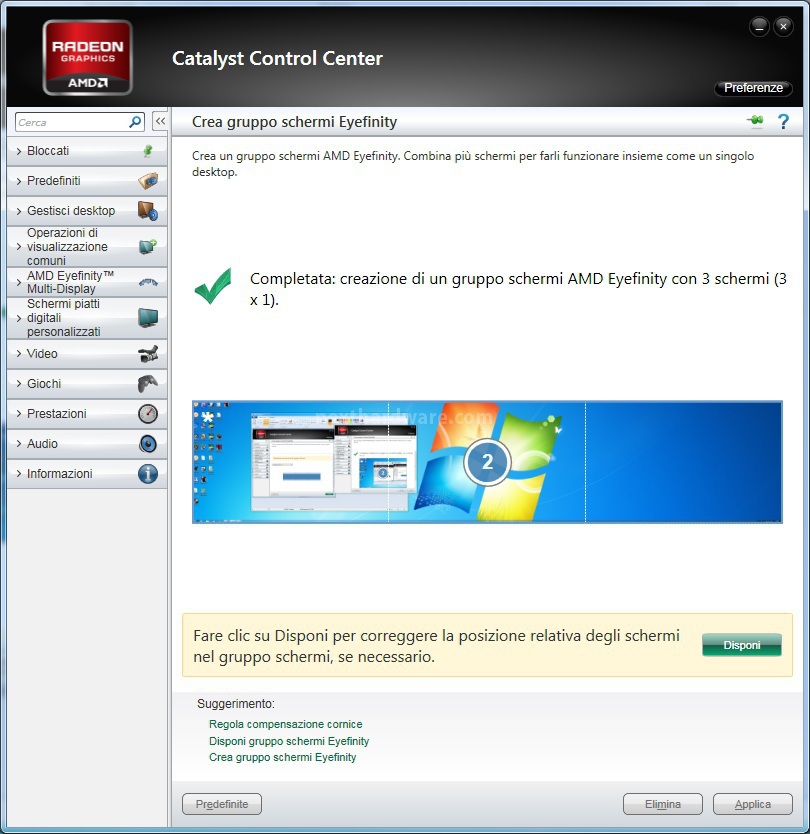Open help with the question mark icon
The width and height of the screenshot is (810, 834).
point(783,122)
